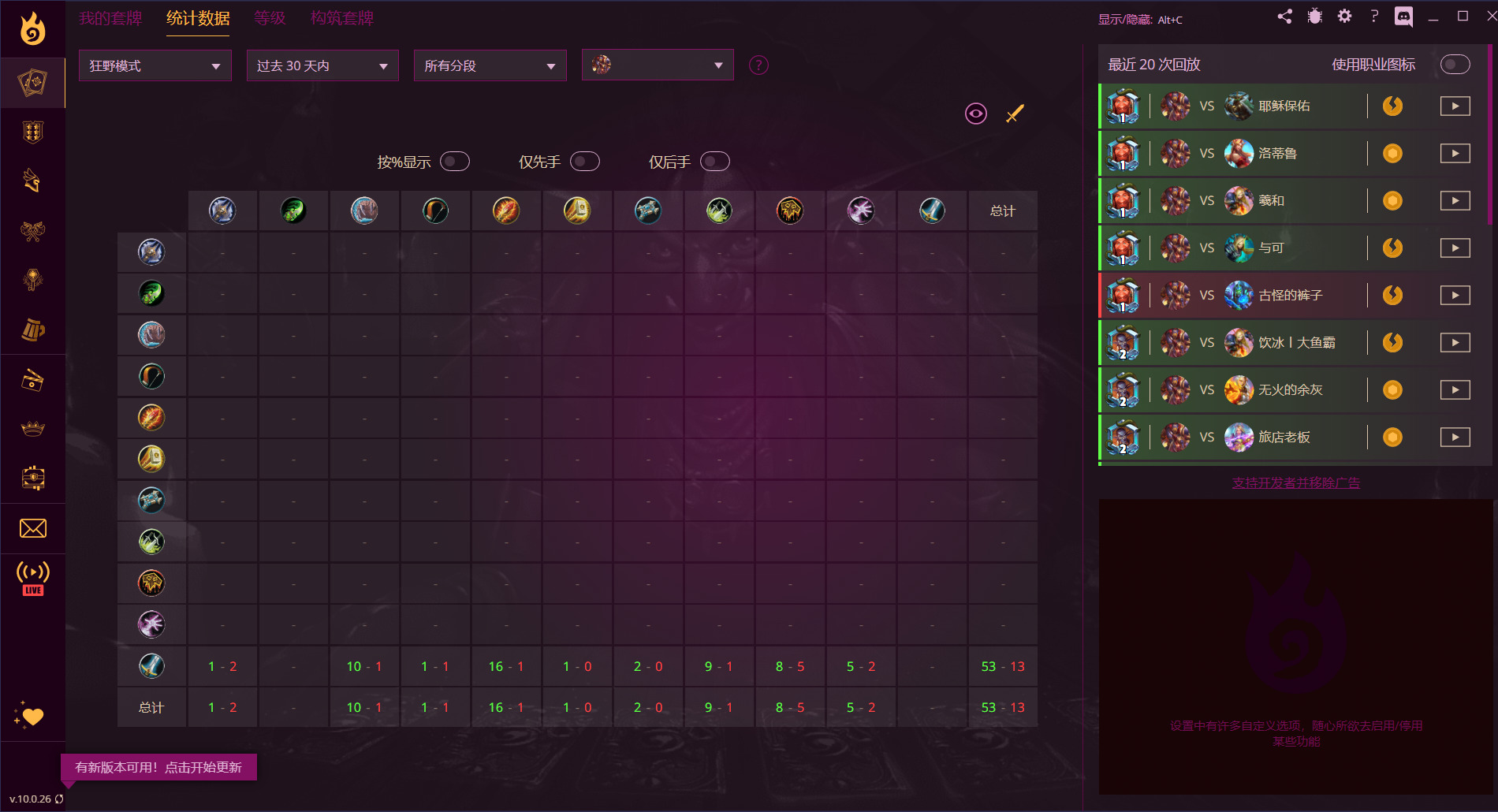Open the mail envelope icon
Image resolution: width=1498 pixels, height=812 pixels.
(32, 528)
